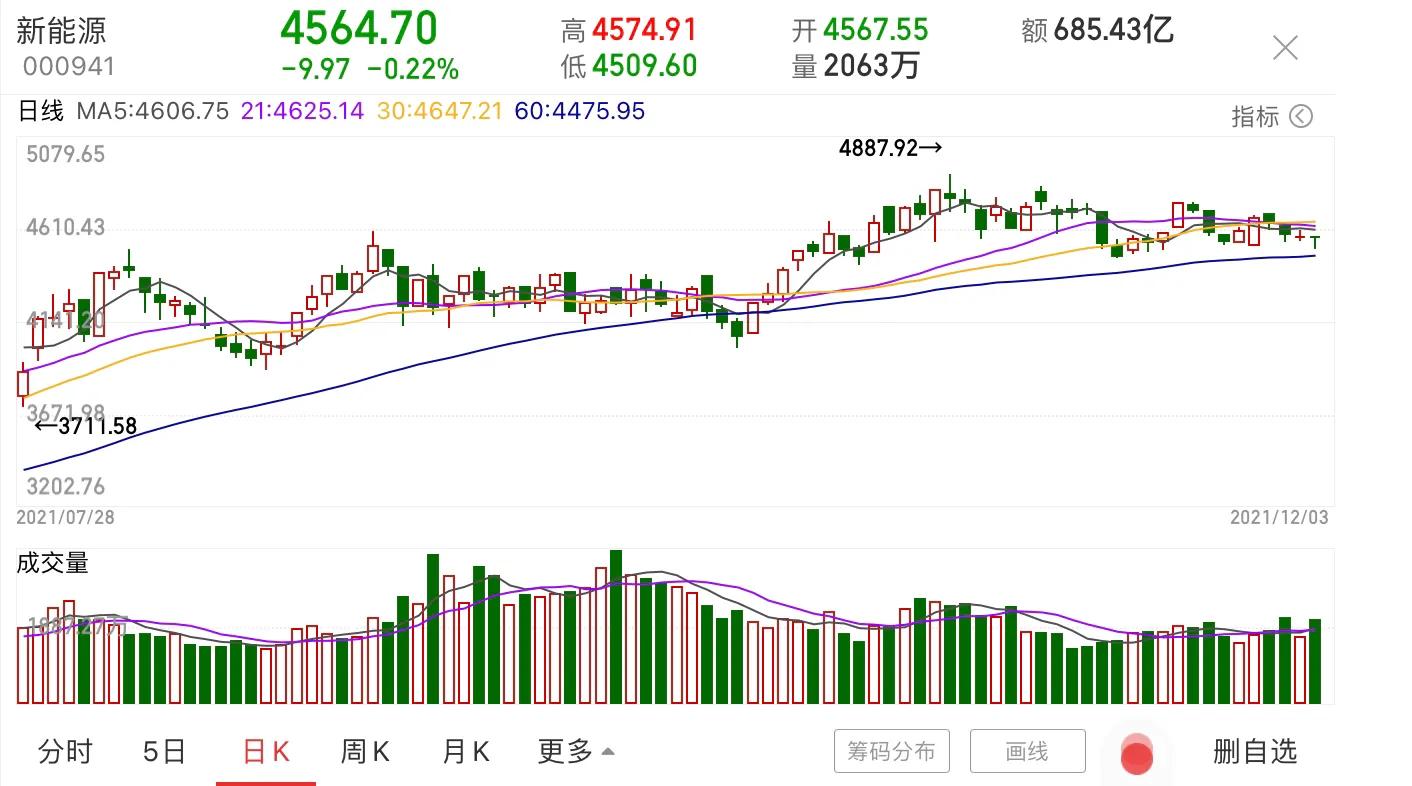Click the volume value 2063万
This screenshot has height=786, width=1412.
871,66
